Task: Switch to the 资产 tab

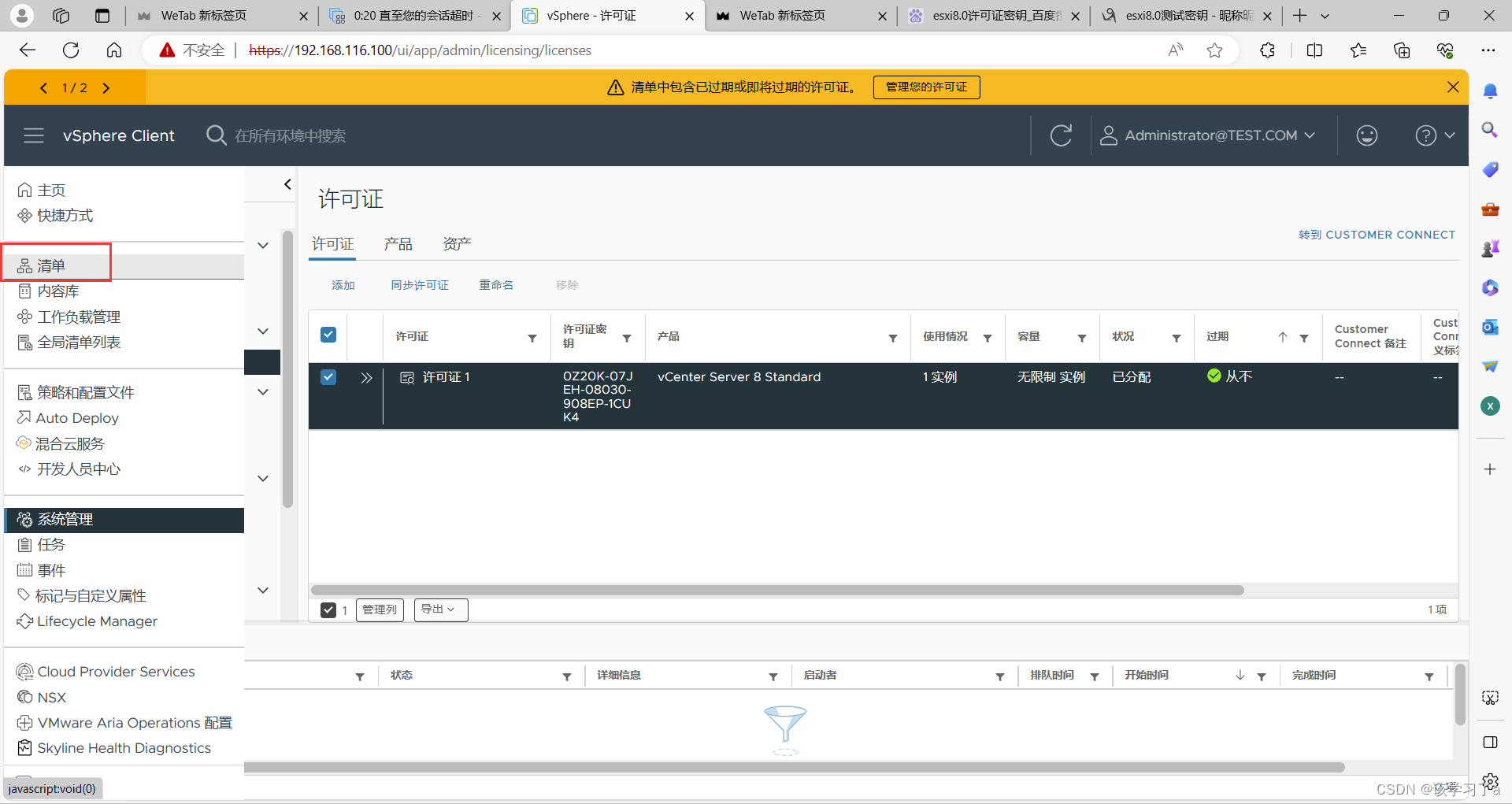Action: click(x=457, y=244)
